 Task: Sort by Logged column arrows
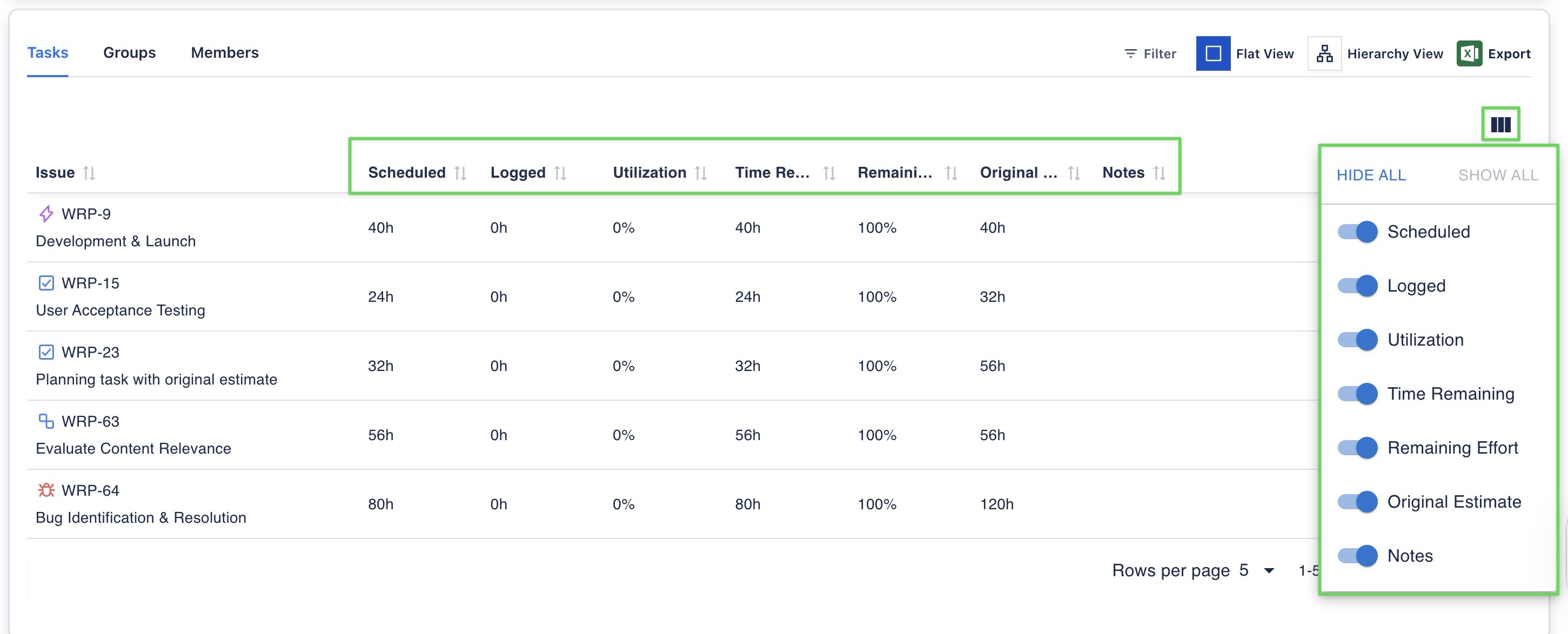point(561,173)
